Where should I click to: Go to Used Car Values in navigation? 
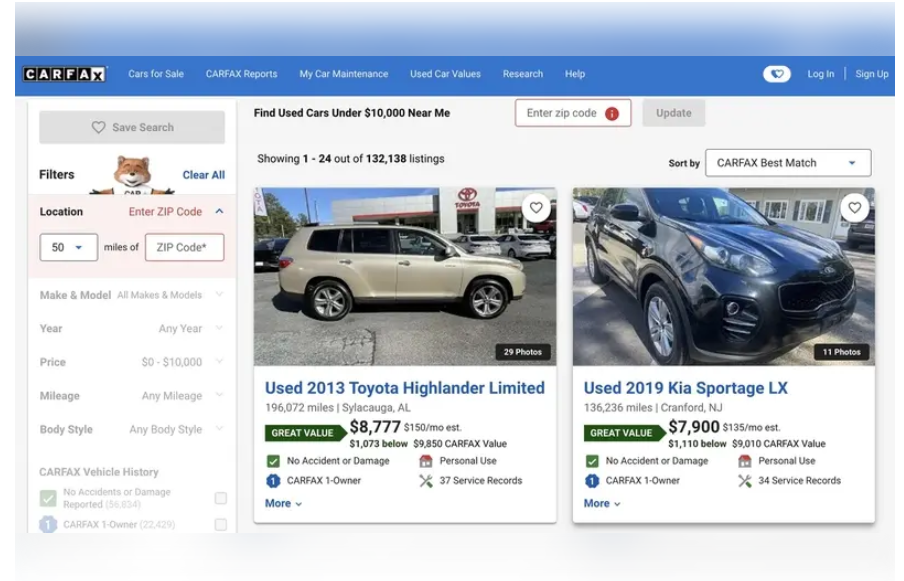click(445, 74)
